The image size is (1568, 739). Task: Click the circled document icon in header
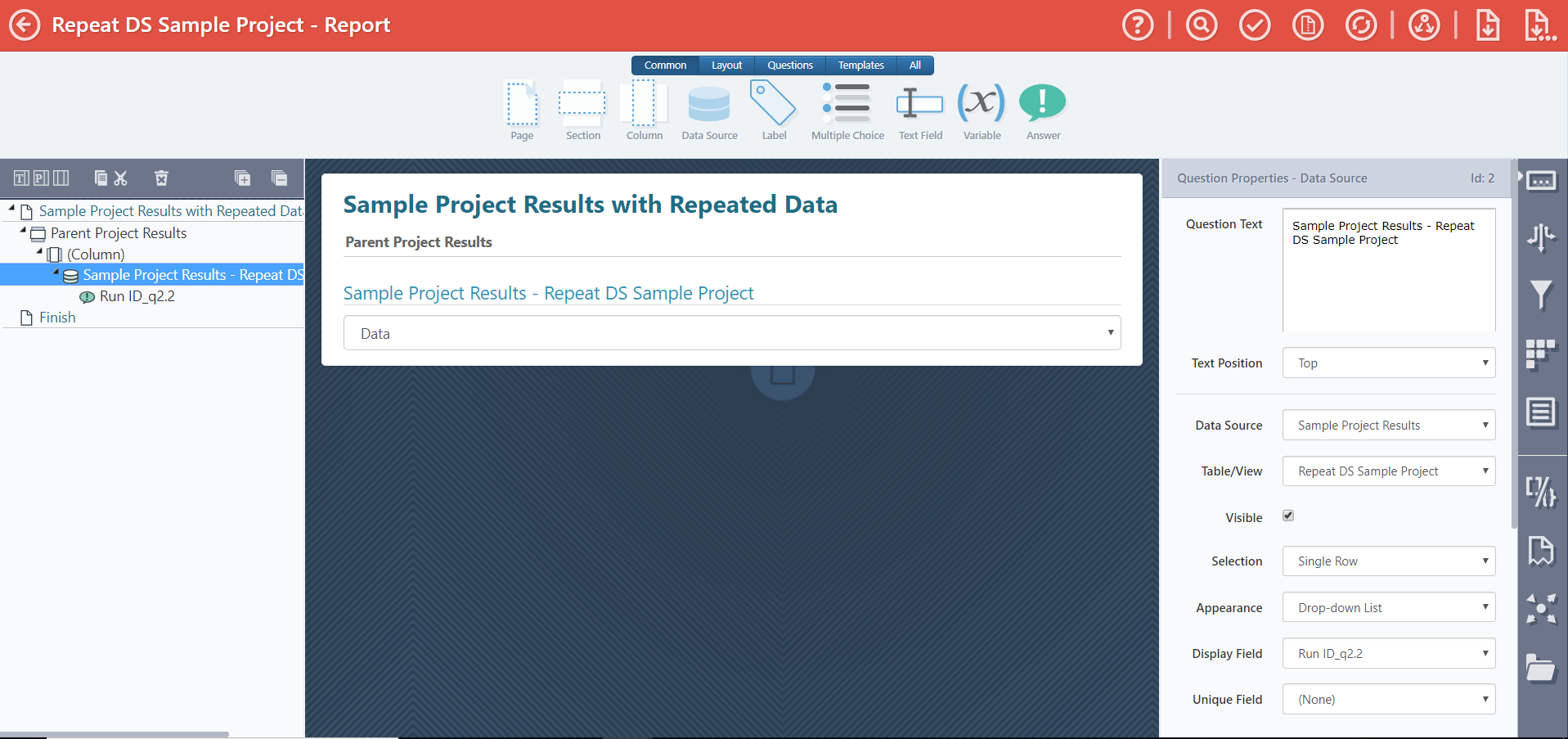(1308, 25)
